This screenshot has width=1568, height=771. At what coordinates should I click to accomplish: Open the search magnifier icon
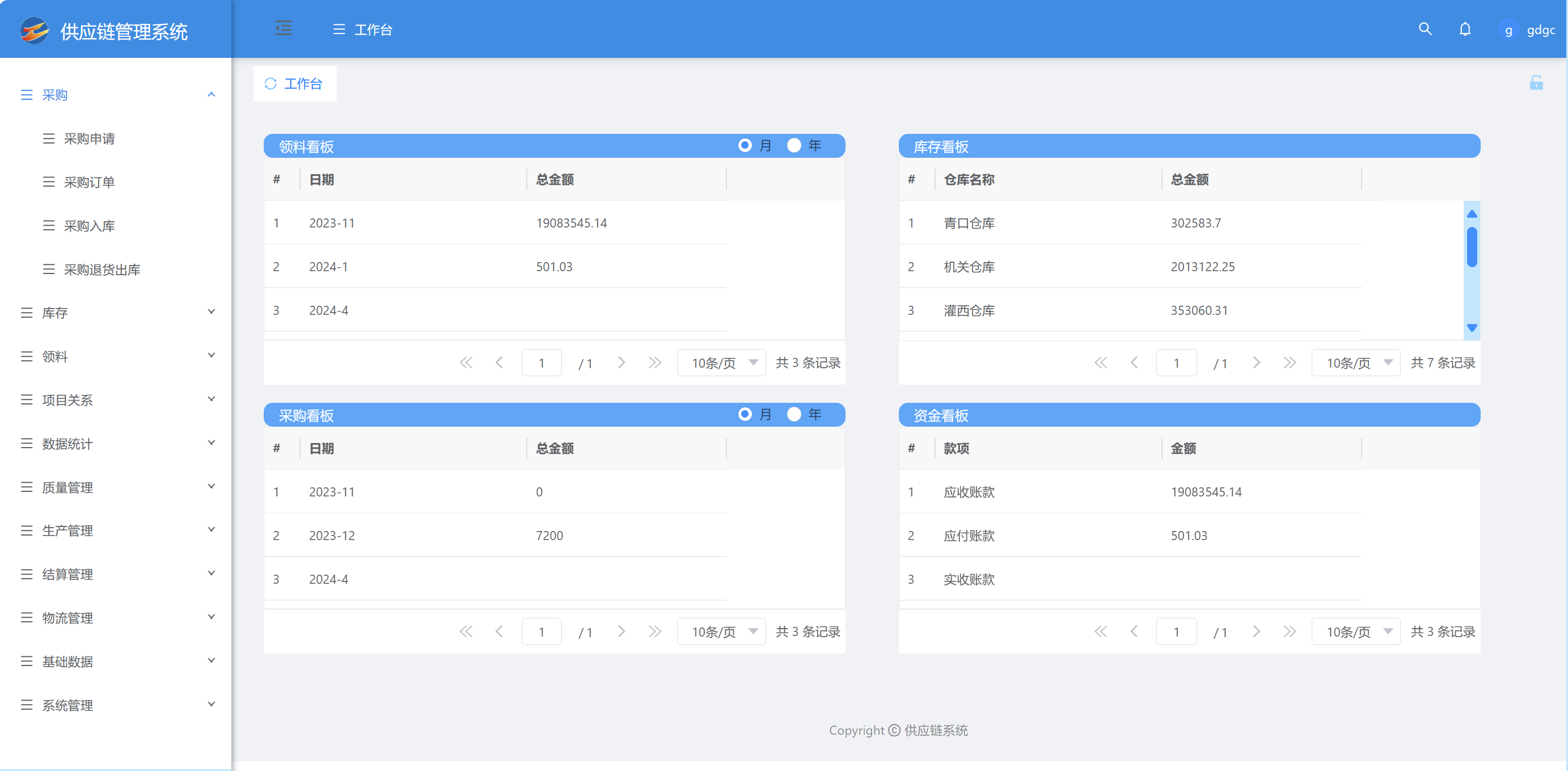click(x=1425, y=28)
